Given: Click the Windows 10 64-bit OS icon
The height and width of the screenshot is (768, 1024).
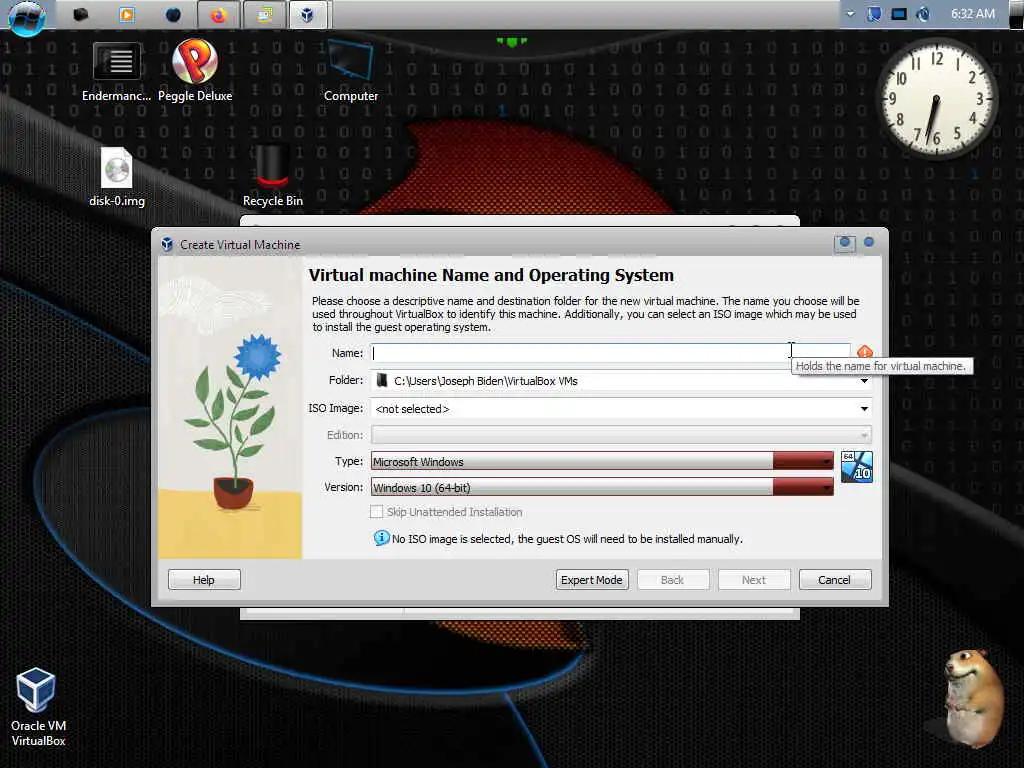Looking at the screenshot, I should click(856, 467).
